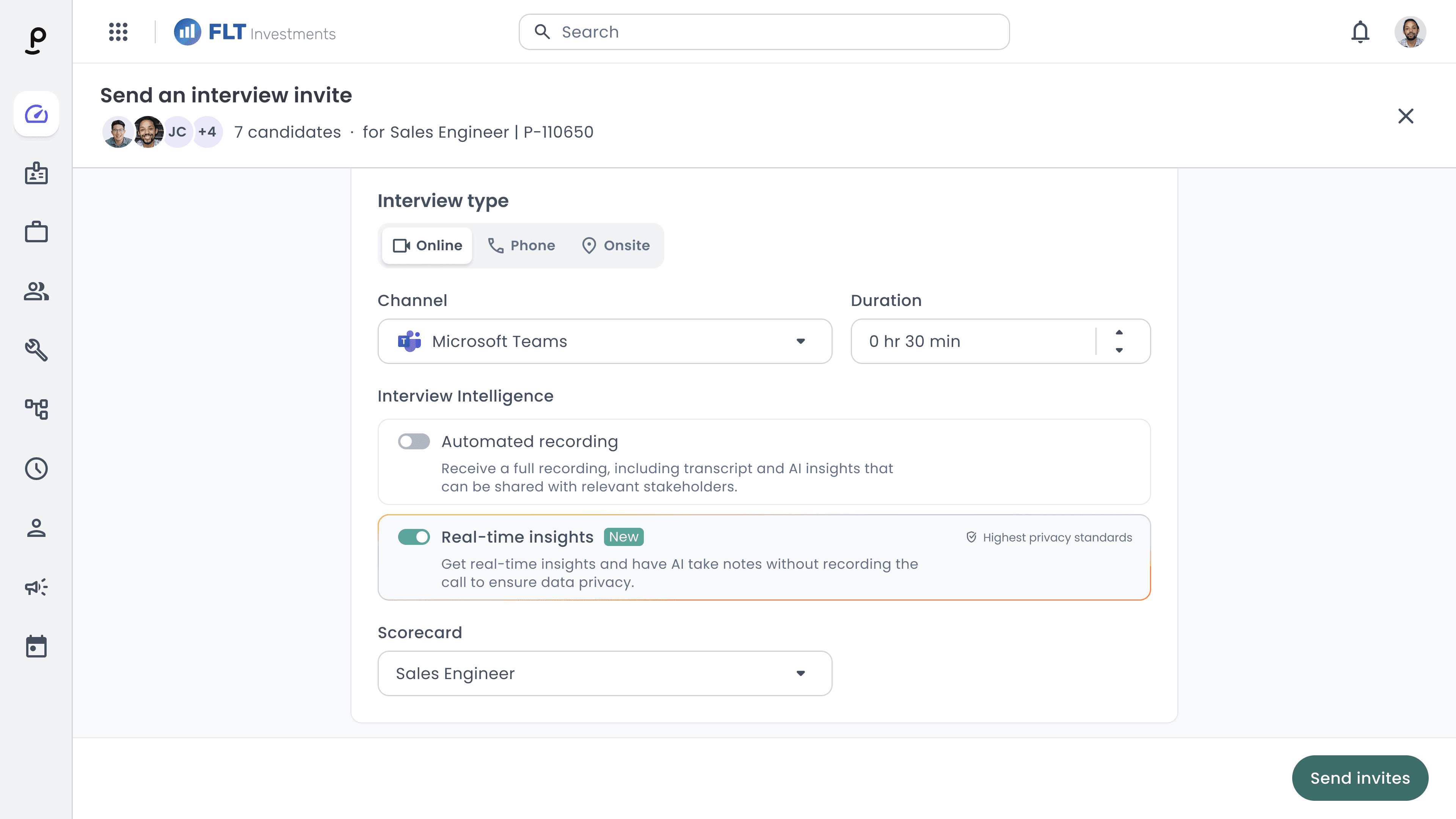Disable the Real-time insights toggle

[414, 537]
